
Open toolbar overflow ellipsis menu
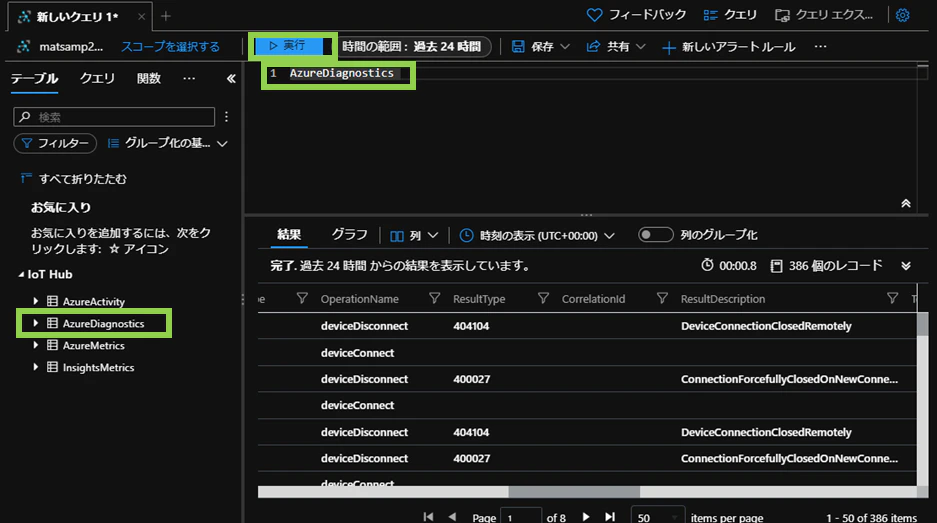820,47
